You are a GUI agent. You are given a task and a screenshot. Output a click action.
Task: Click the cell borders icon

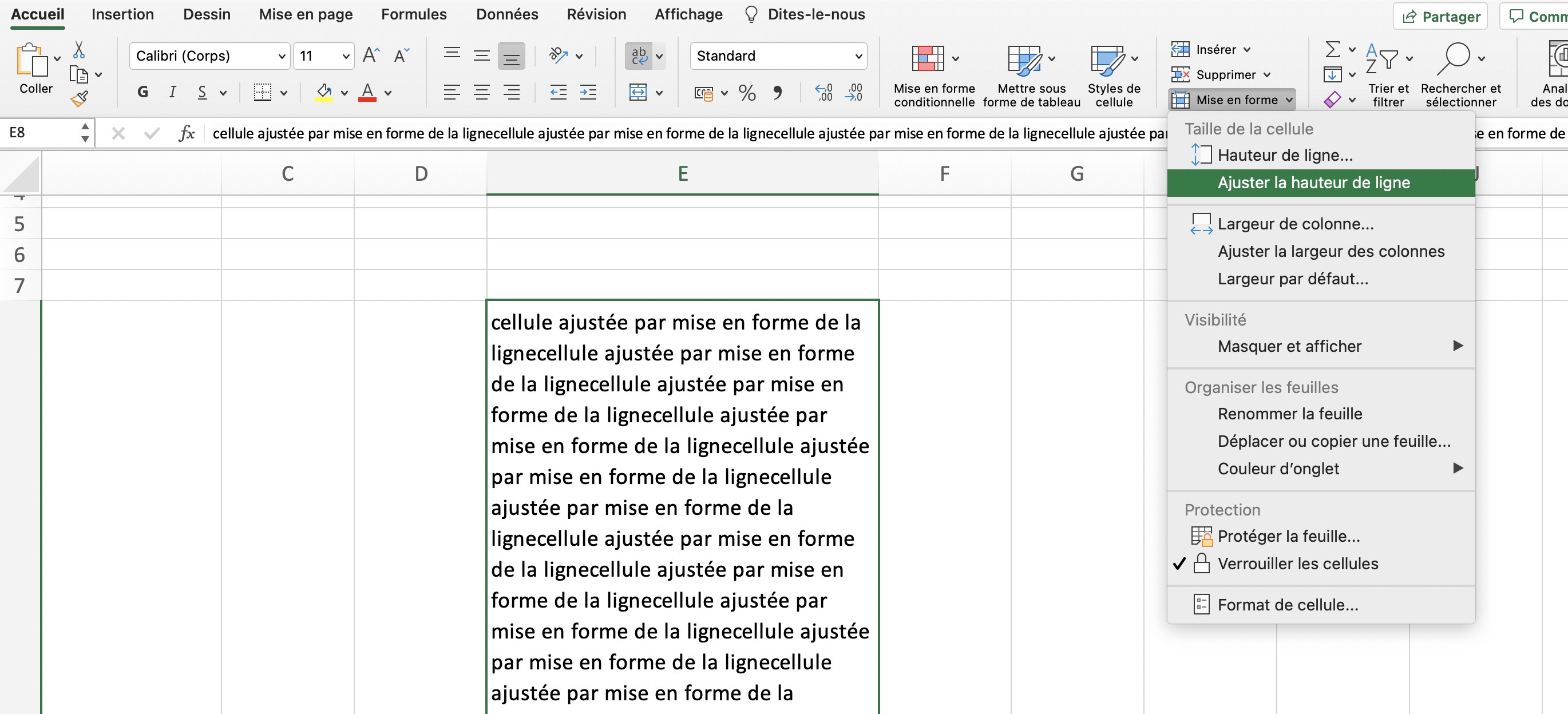coord(262,93)
